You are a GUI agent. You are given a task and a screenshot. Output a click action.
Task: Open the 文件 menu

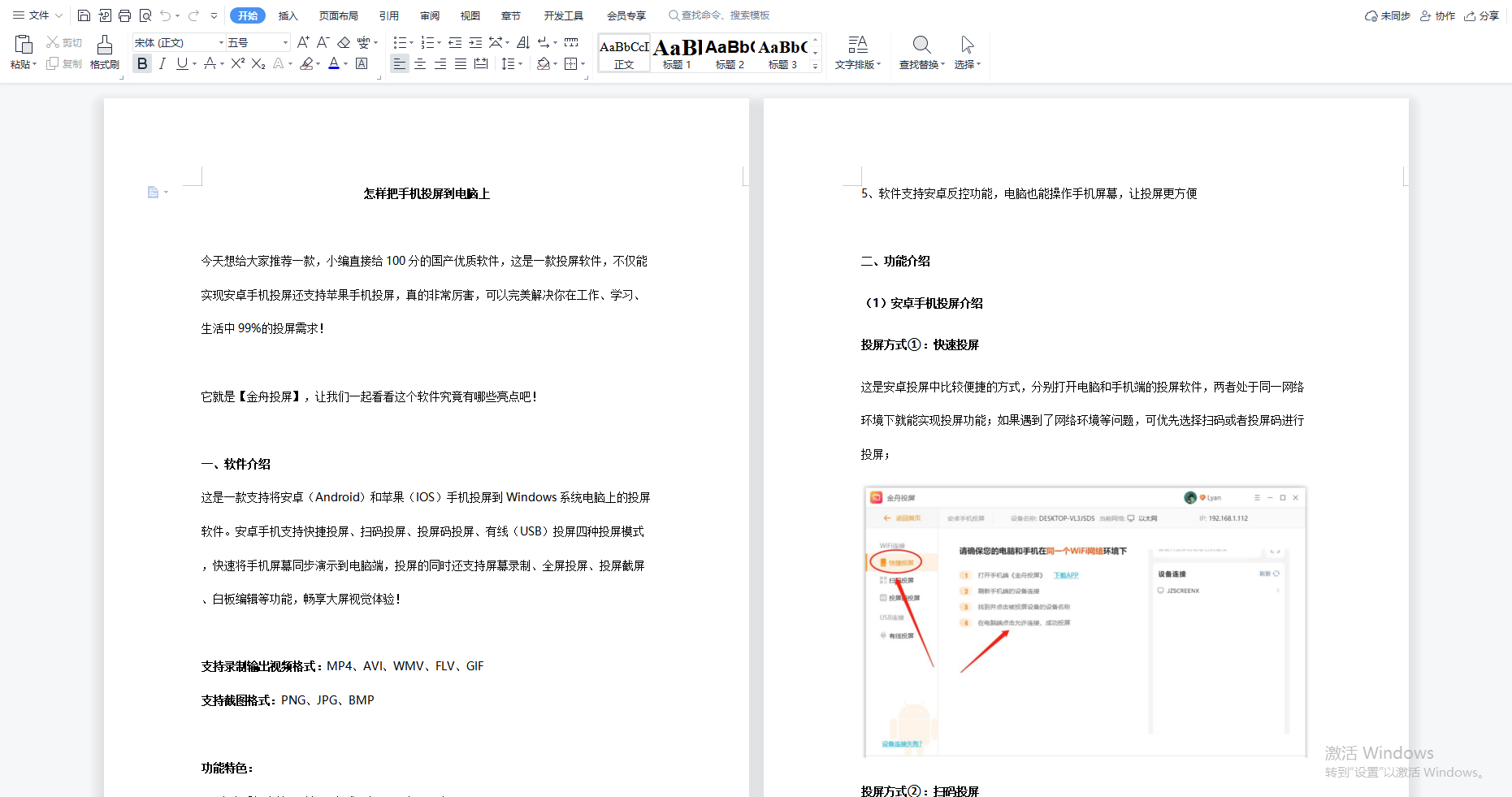37,15
